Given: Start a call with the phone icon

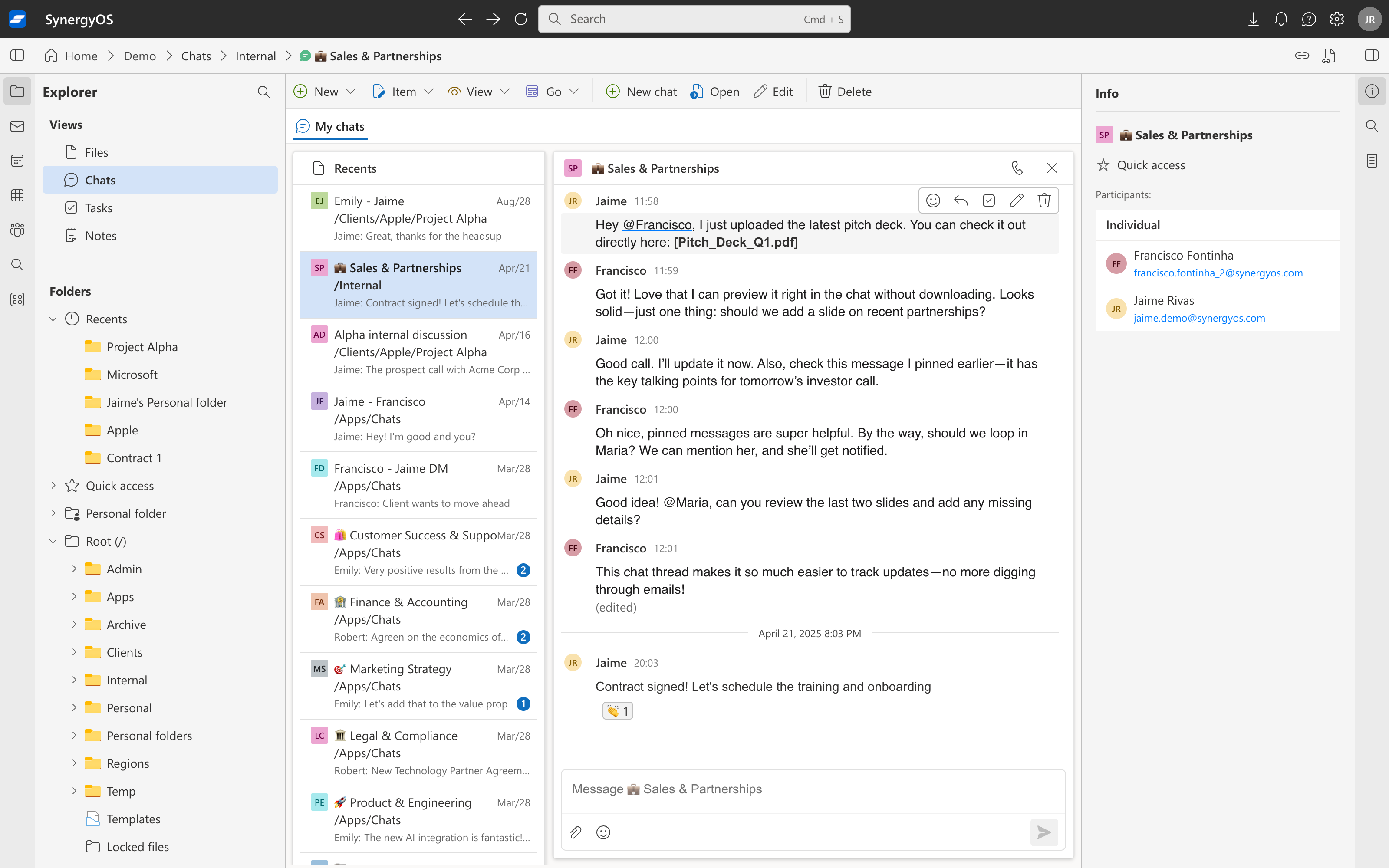Looking at the screenshot, I should [x=1017, y=168].
